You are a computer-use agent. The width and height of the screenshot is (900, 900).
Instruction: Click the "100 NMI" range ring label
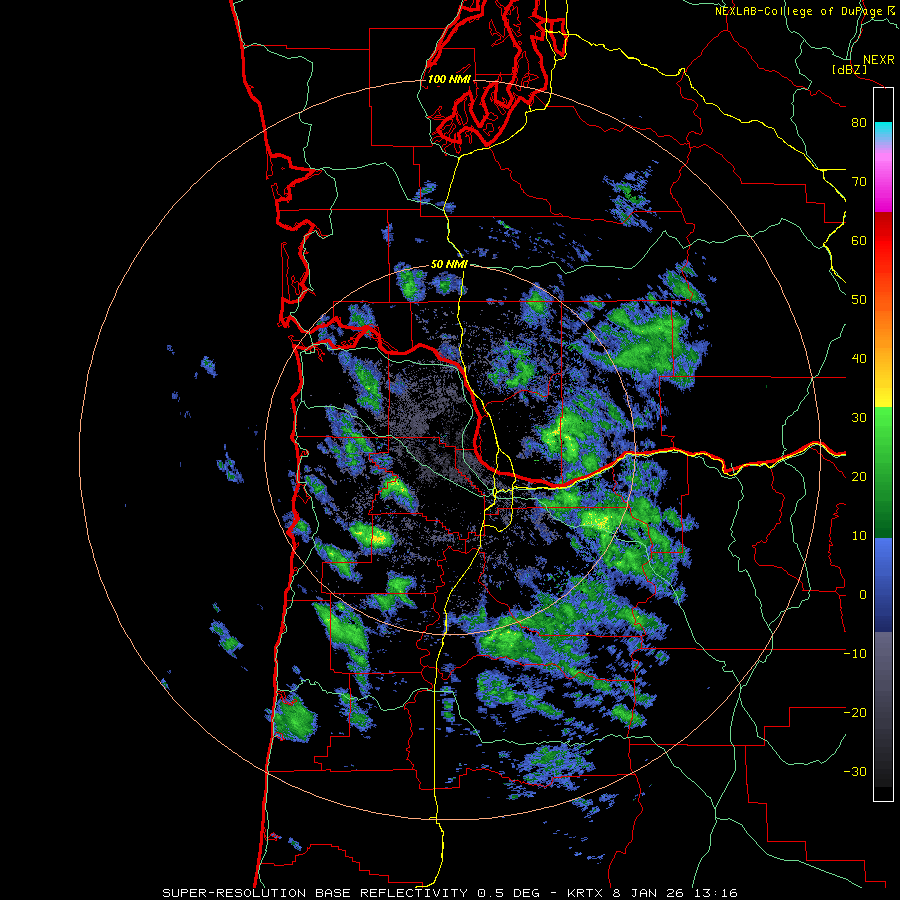click(449, 79)
